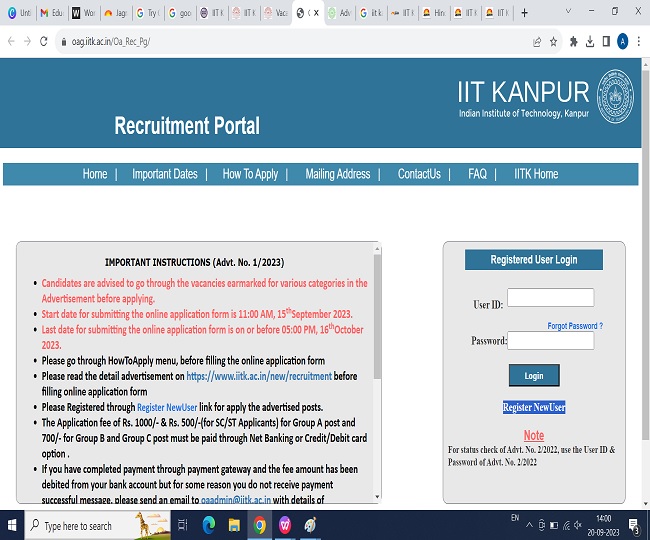This screenshot has width=650, height=540.
Task: Close the active recruitment portal tab
Action: (x=316, y=13)
